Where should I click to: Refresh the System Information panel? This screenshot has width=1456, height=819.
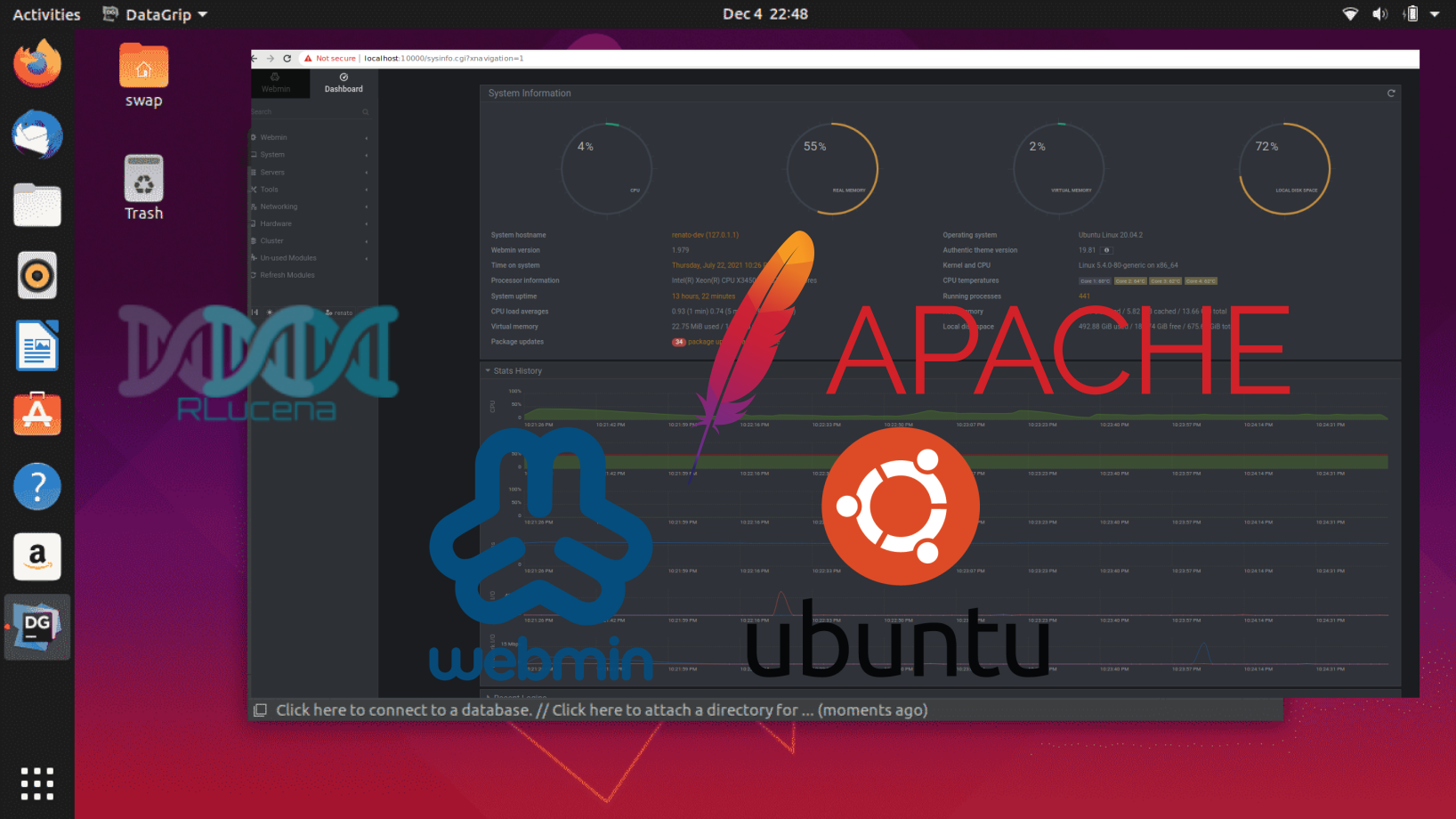click(x=1391, y=93)
